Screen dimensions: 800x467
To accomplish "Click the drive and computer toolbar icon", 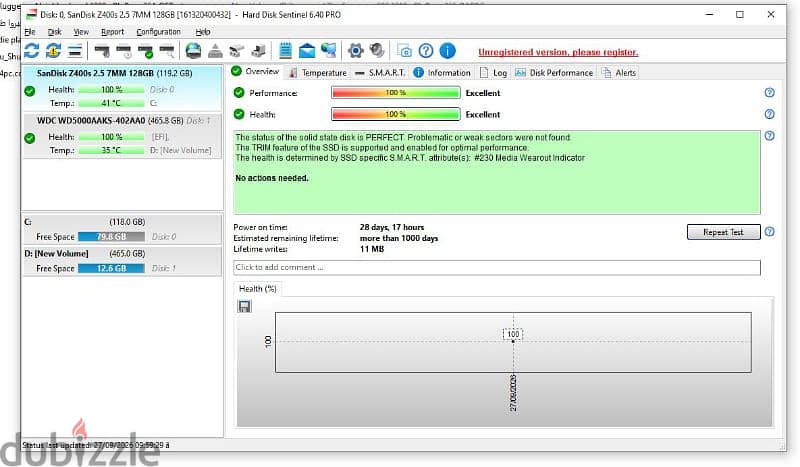I will point(259,51).
